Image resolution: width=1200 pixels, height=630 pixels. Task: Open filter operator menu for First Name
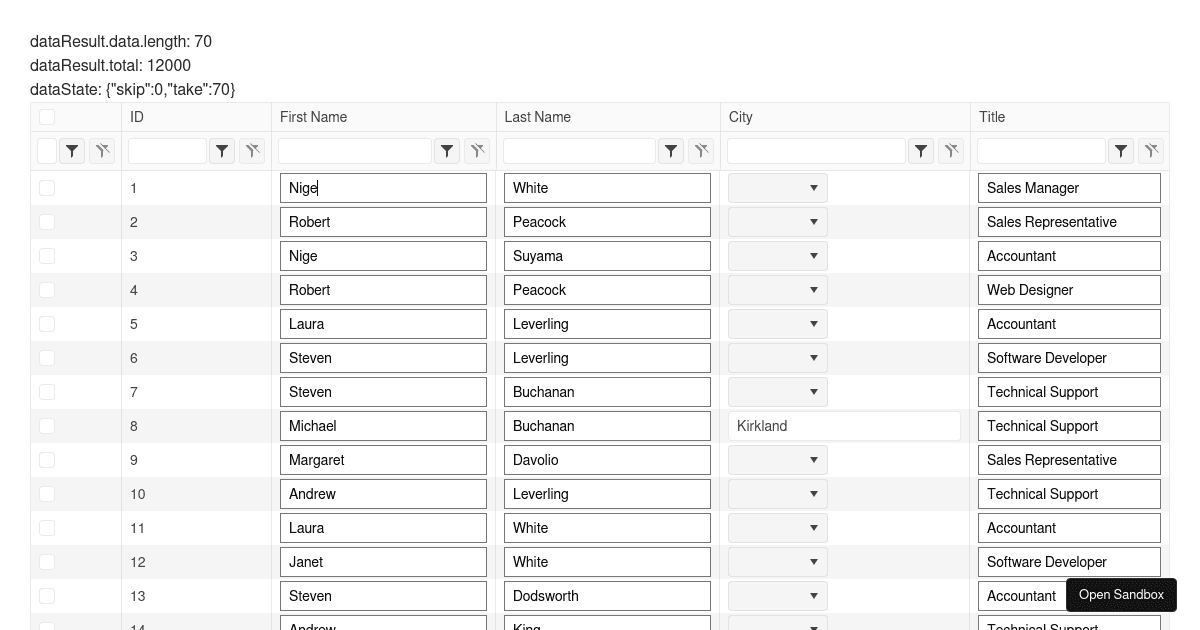tap(447, 151)
